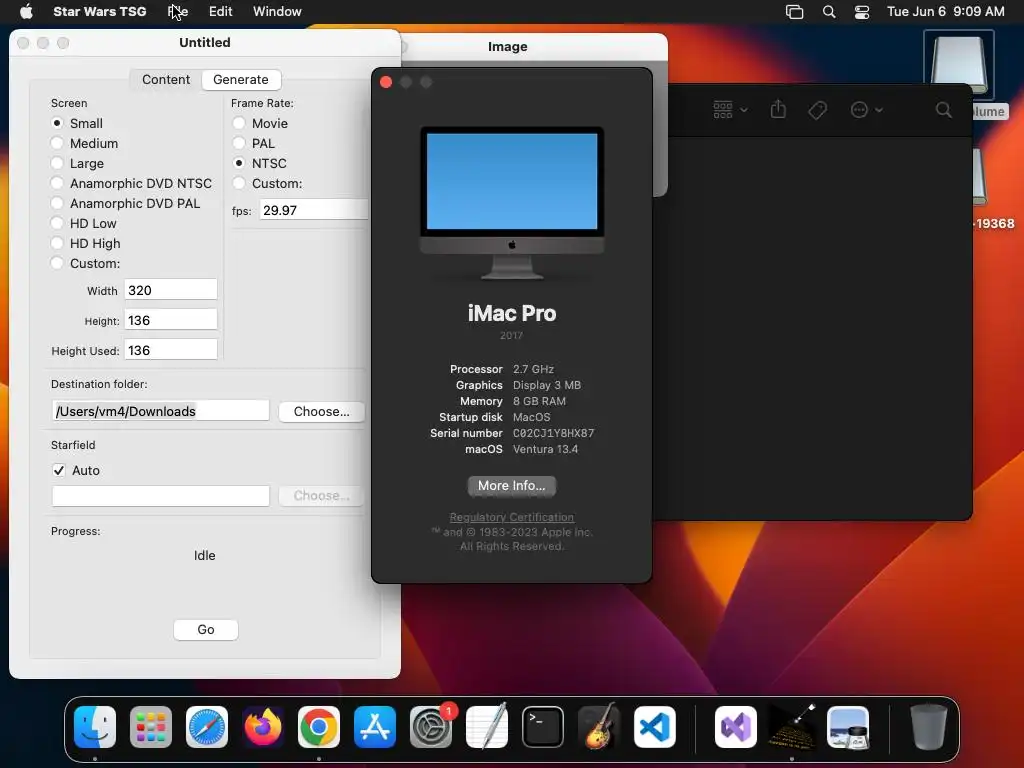Click the Star Wars TSG dock icon

(792, 727)
